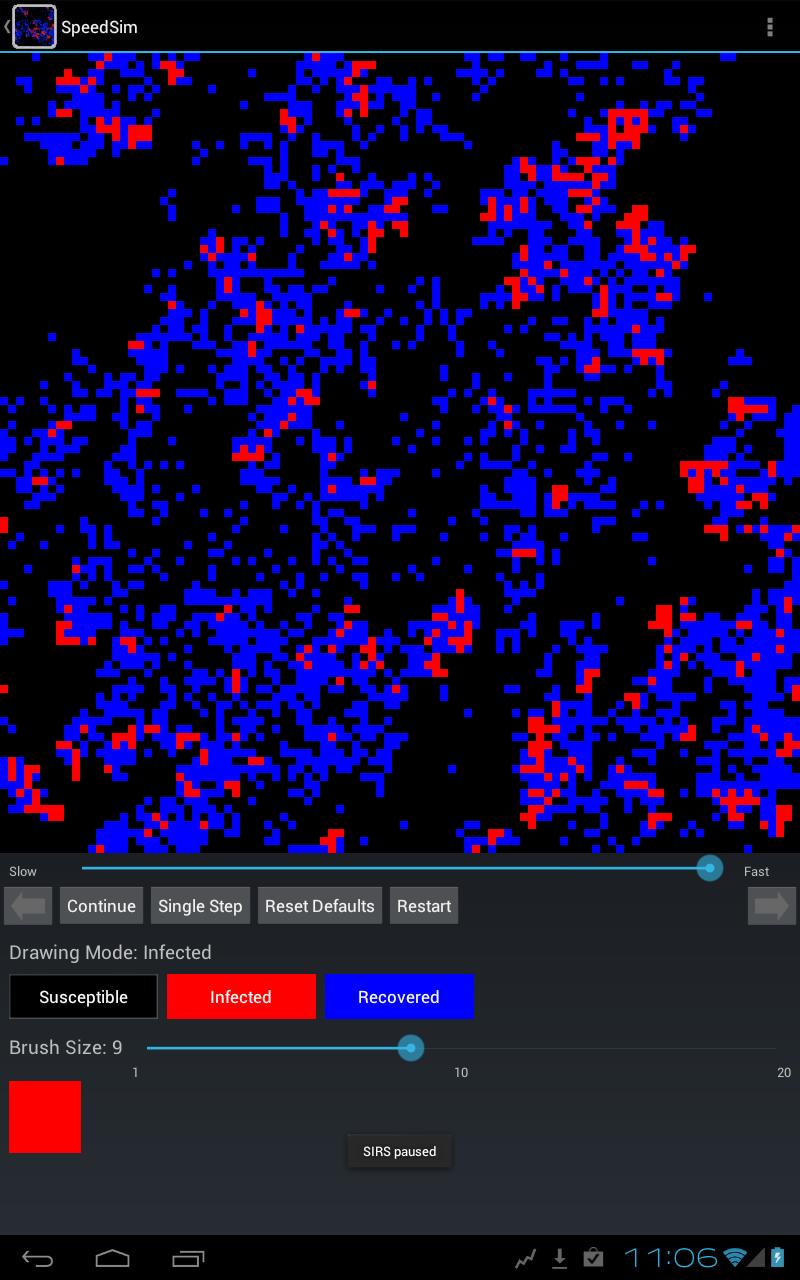The image size is (800, 1280).
Task: Tap the Android Back button
Action: click(x=38, y=1258)
